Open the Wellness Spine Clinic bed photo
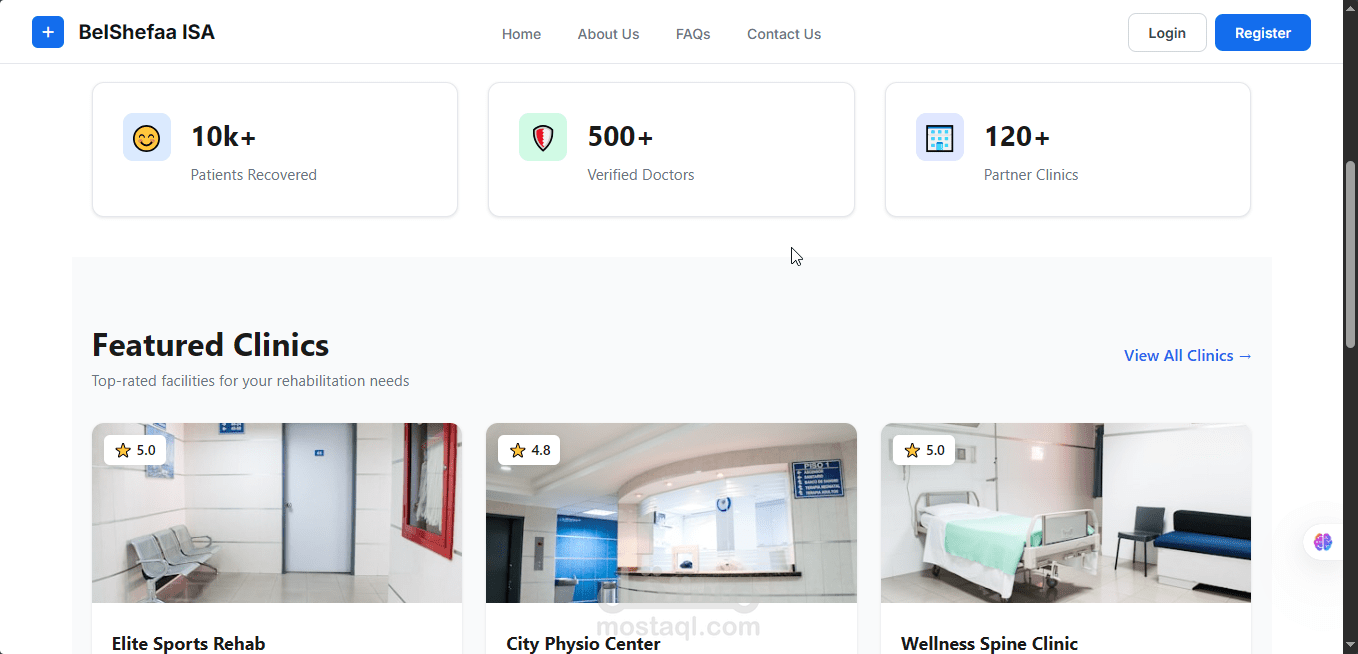This screenshot has width=1358, height=654. [x=1066, y=513]
